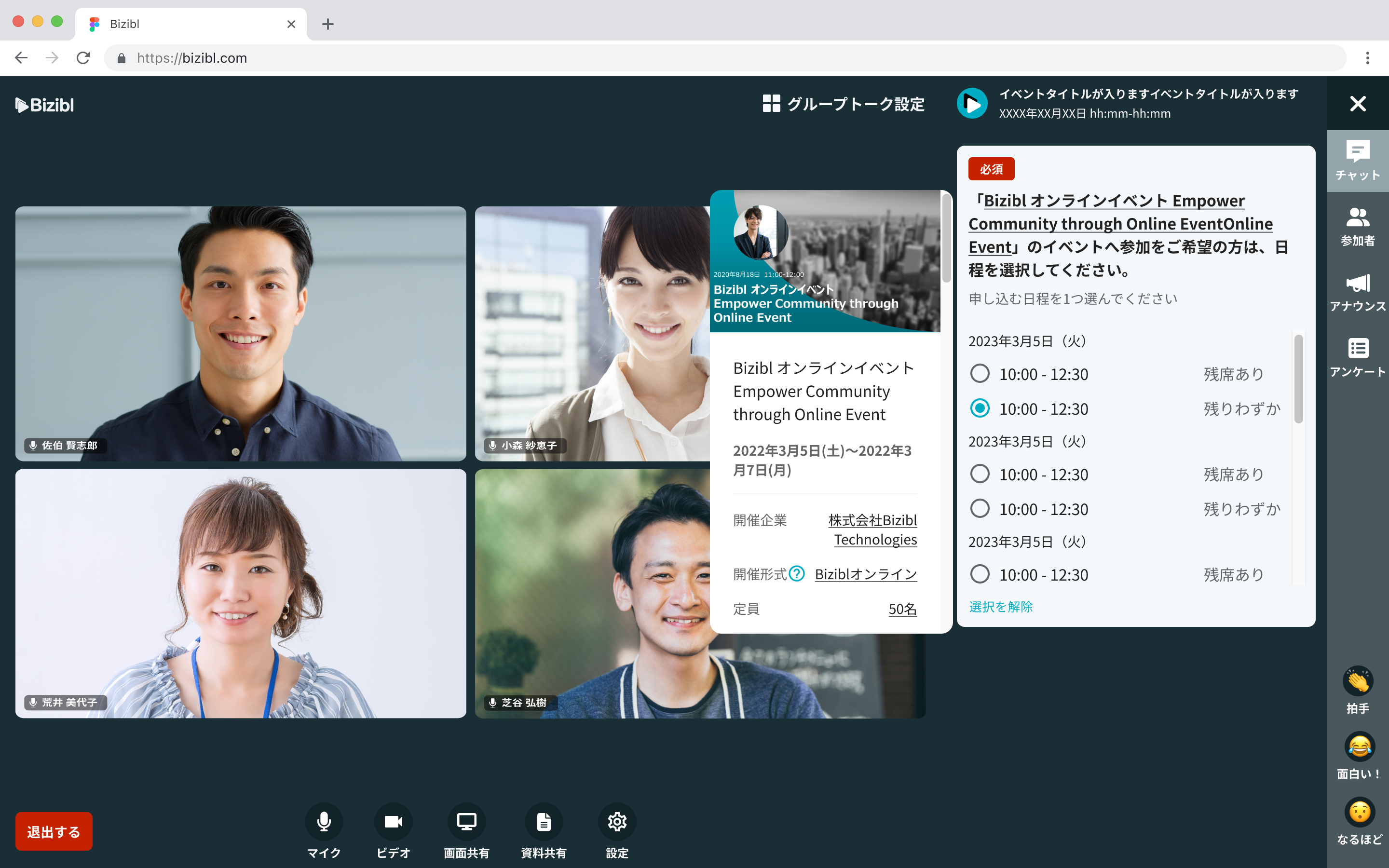Send the laughing reaction (面白い！)

(x=1359, y=747)
